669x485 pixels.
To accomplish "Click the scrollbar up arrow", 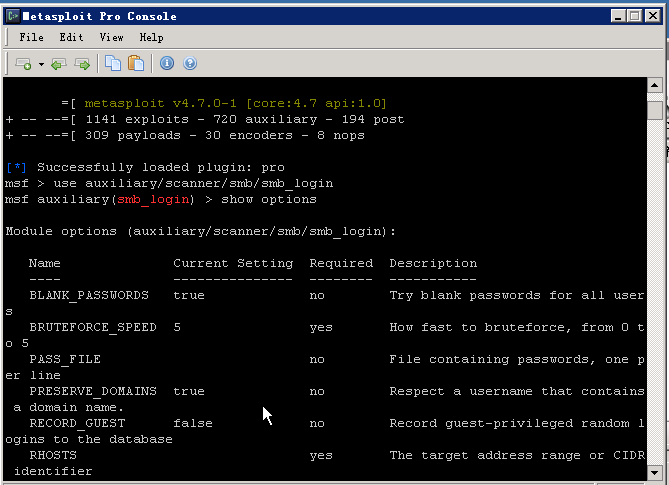I will point(654,85).
